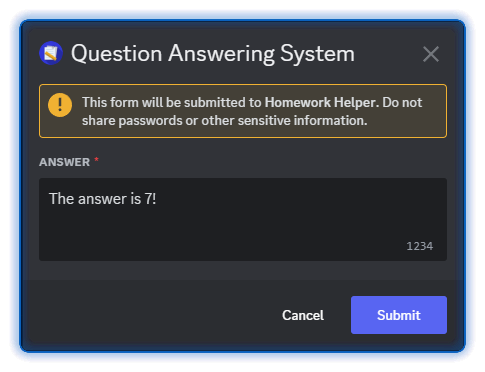The height and width of the screenshot is (372, 485).
Task: Click the Homework Helper app avatar icon
Action: [51, 53]
